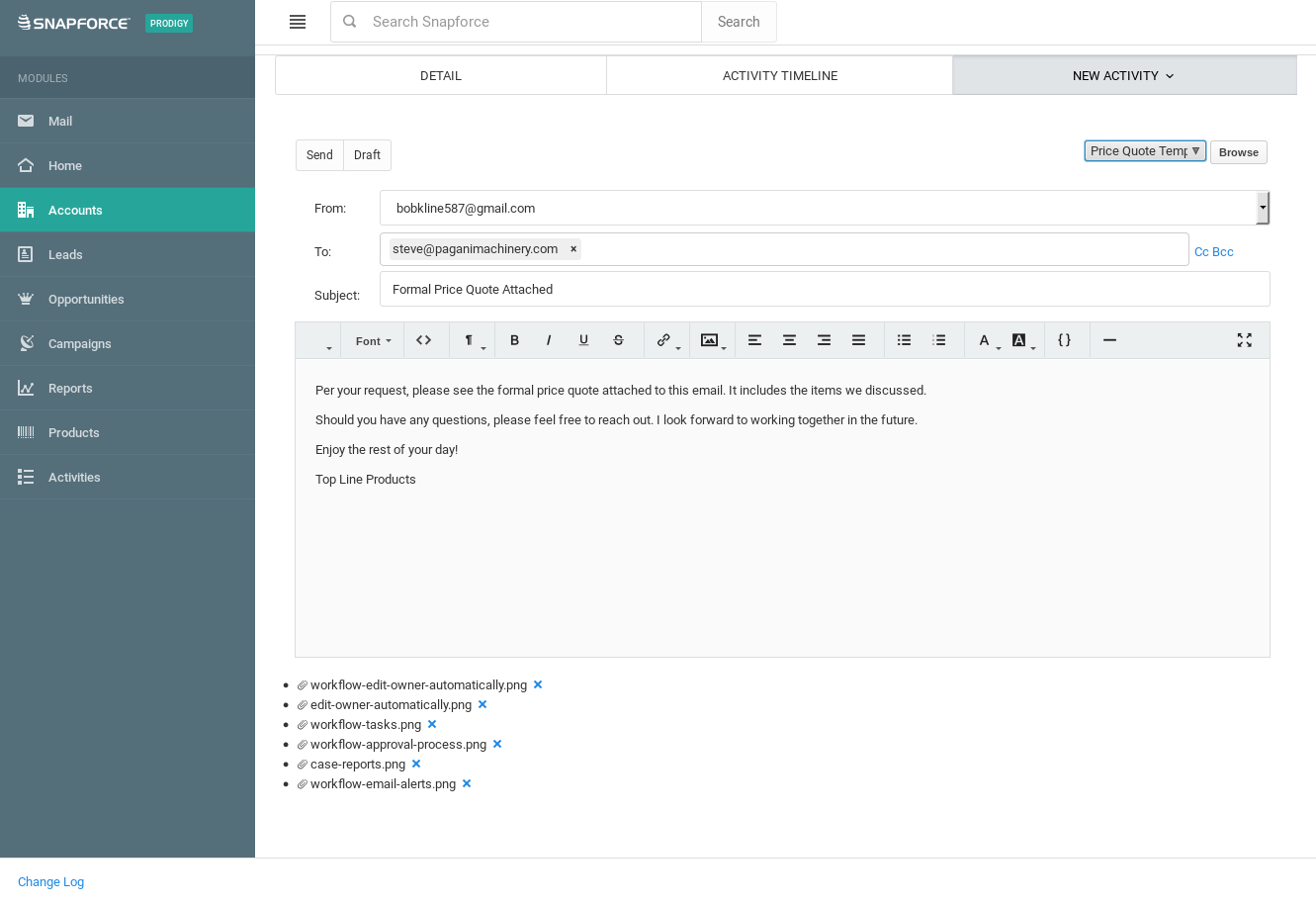
Task: Open insert link dropdown
Action: [x=668, y=340]
